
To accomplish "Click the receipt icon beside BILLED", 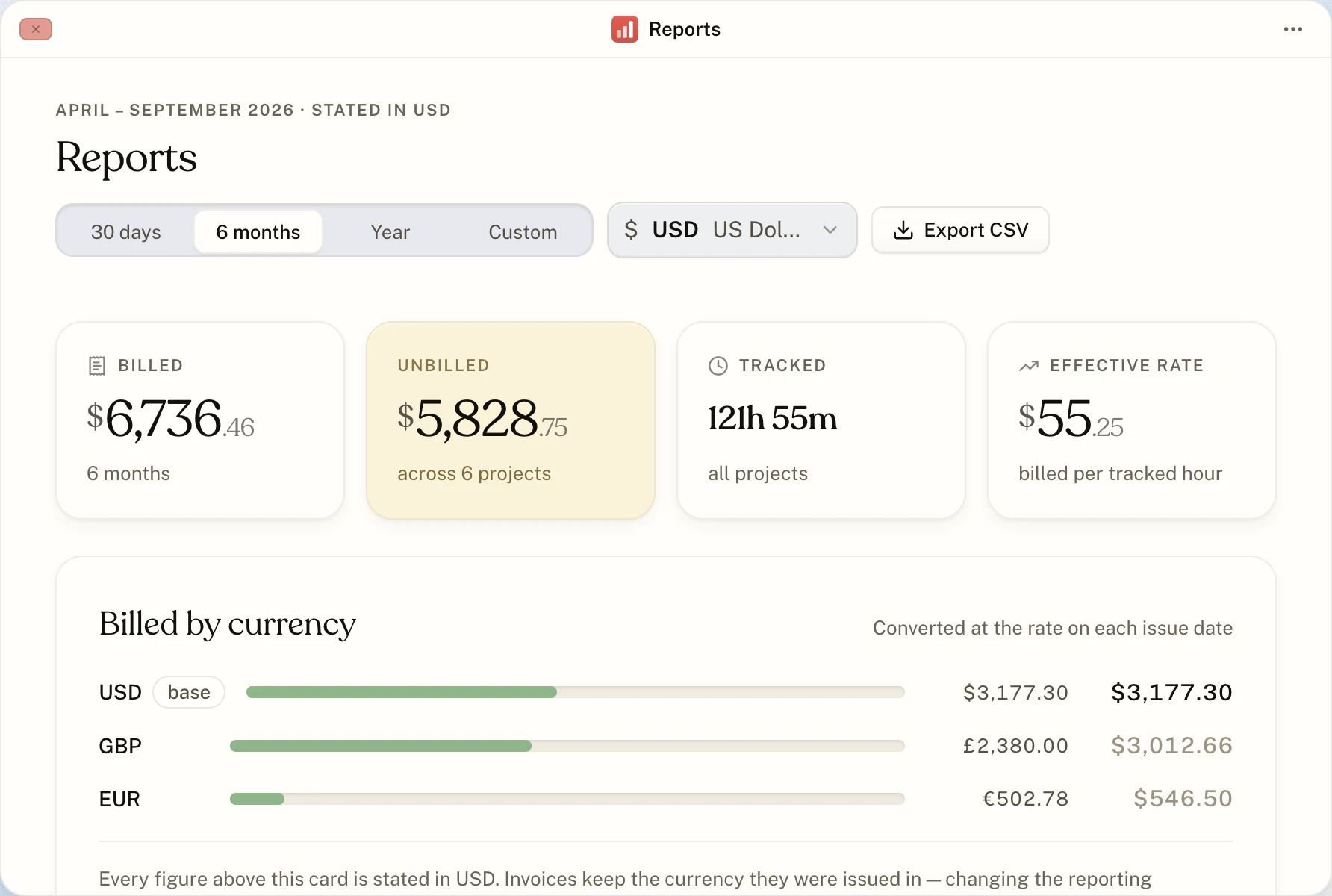I will (x=97, y=366).
